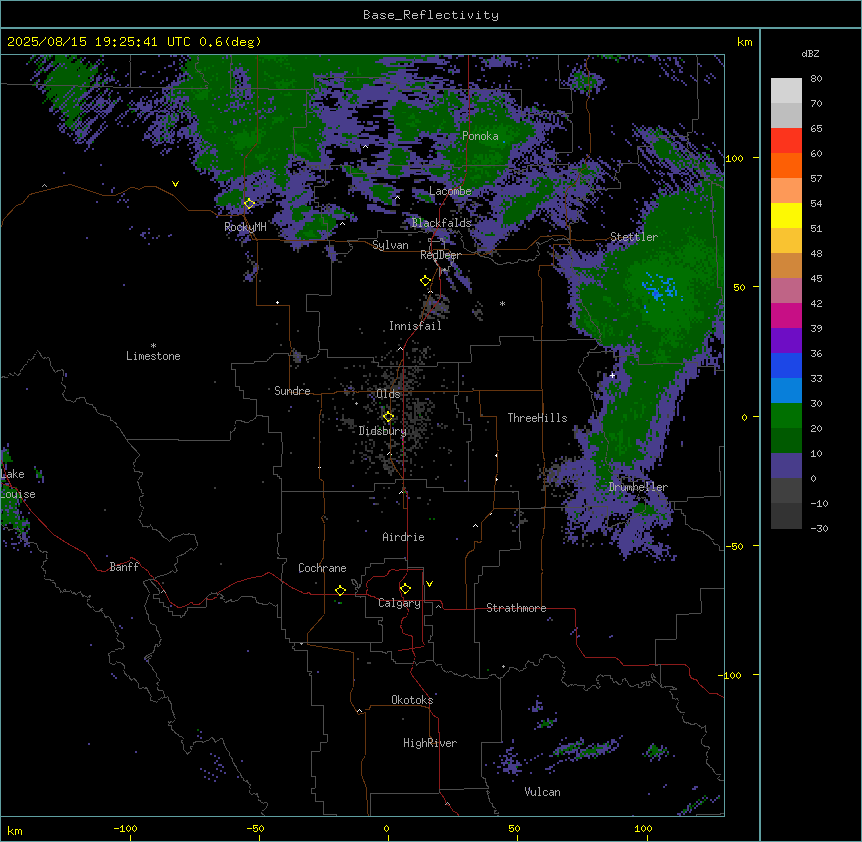Viewport: 862px width, 842px height.
Task: Click the Didsbury town label
Action: [x=383, y=431]
